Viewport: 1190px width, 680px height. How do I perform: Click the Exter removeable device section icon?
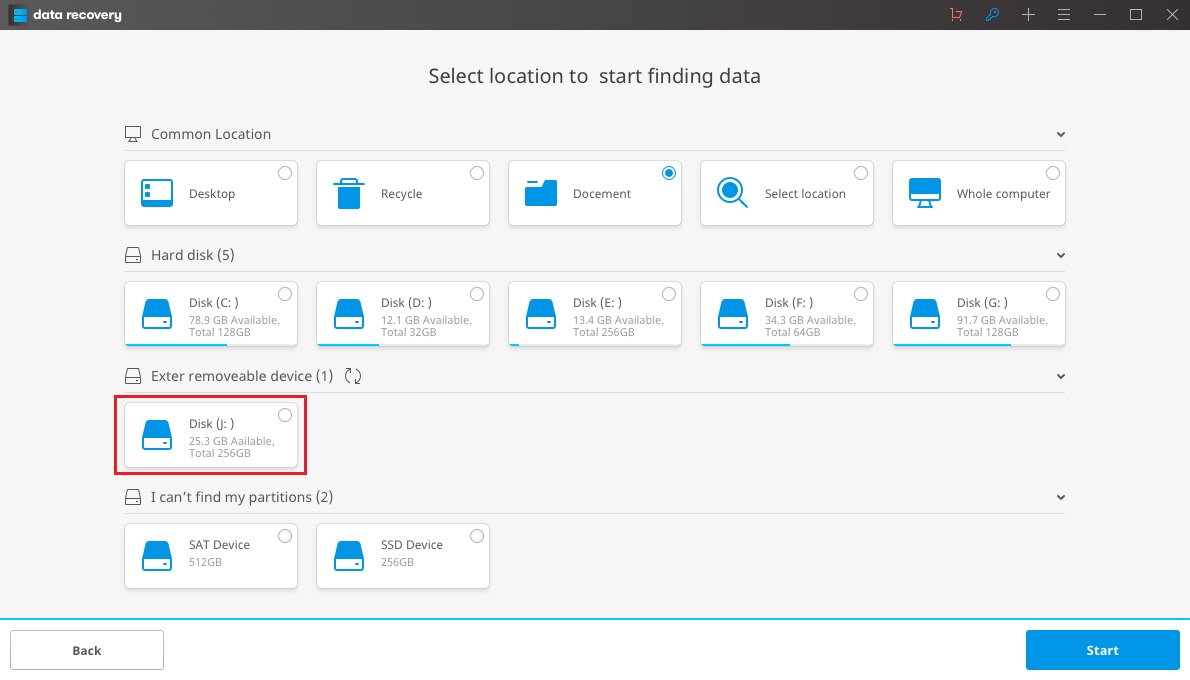(x=133, y=376)
